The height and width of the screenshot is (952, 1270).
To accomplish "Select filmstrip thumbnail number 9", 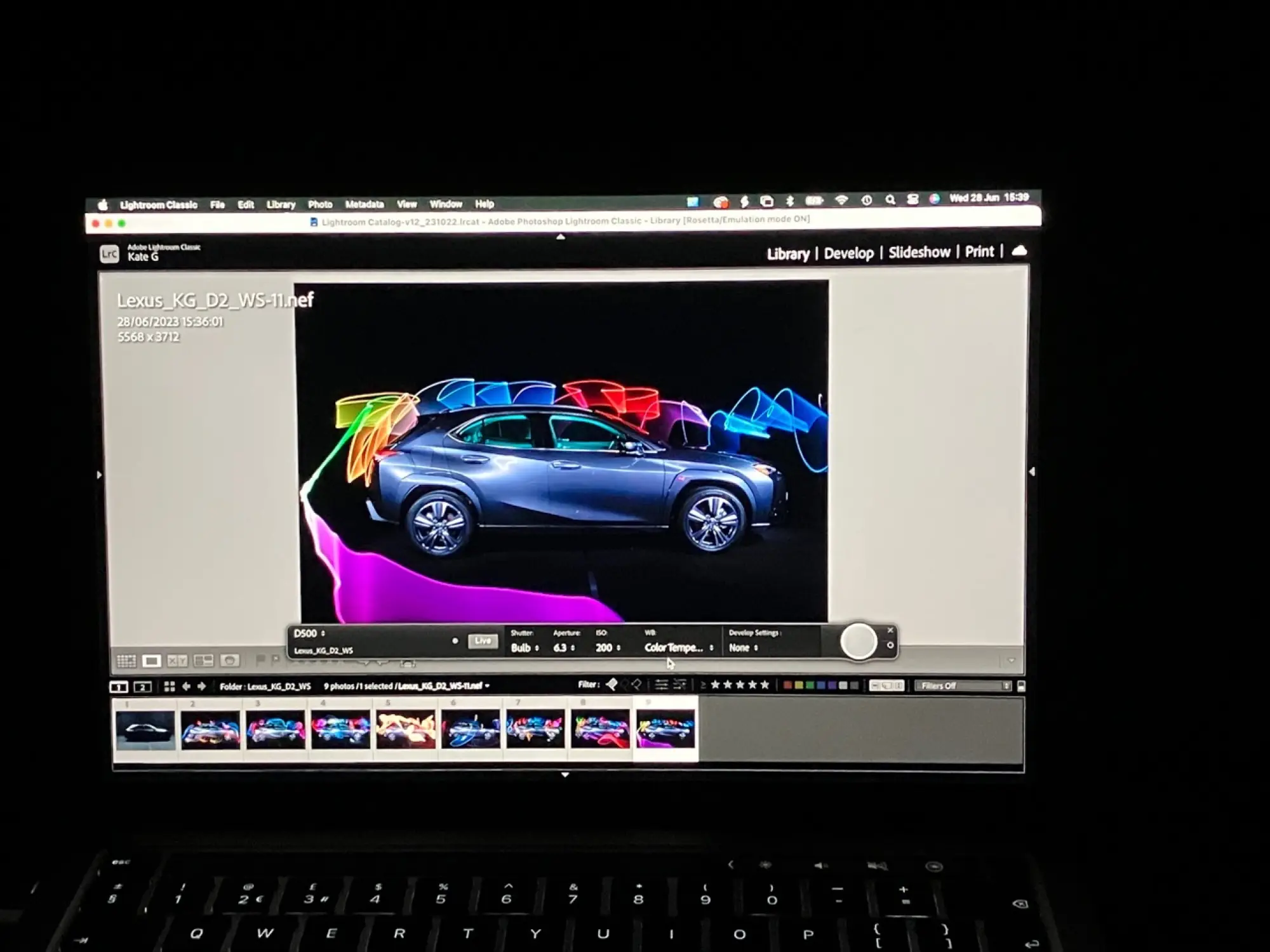I will click(x=665, y=730).
